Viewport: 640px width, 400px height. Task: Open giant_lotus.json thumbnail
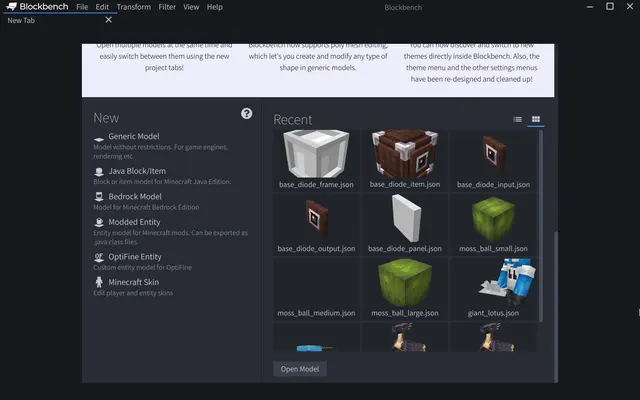point(507,282)
